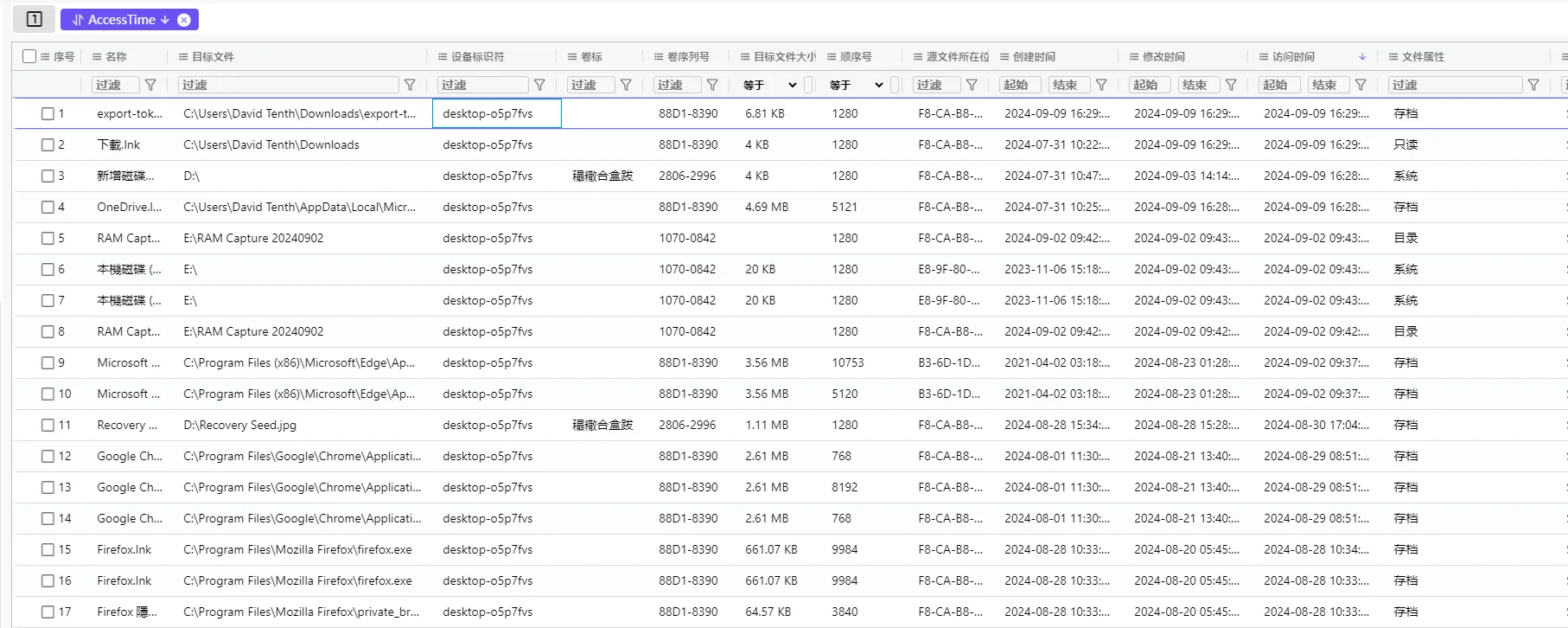Screen dimensions: 1568x628
Task: Toggle the select-all checkbox in header
Action: [x=29, y=56]
